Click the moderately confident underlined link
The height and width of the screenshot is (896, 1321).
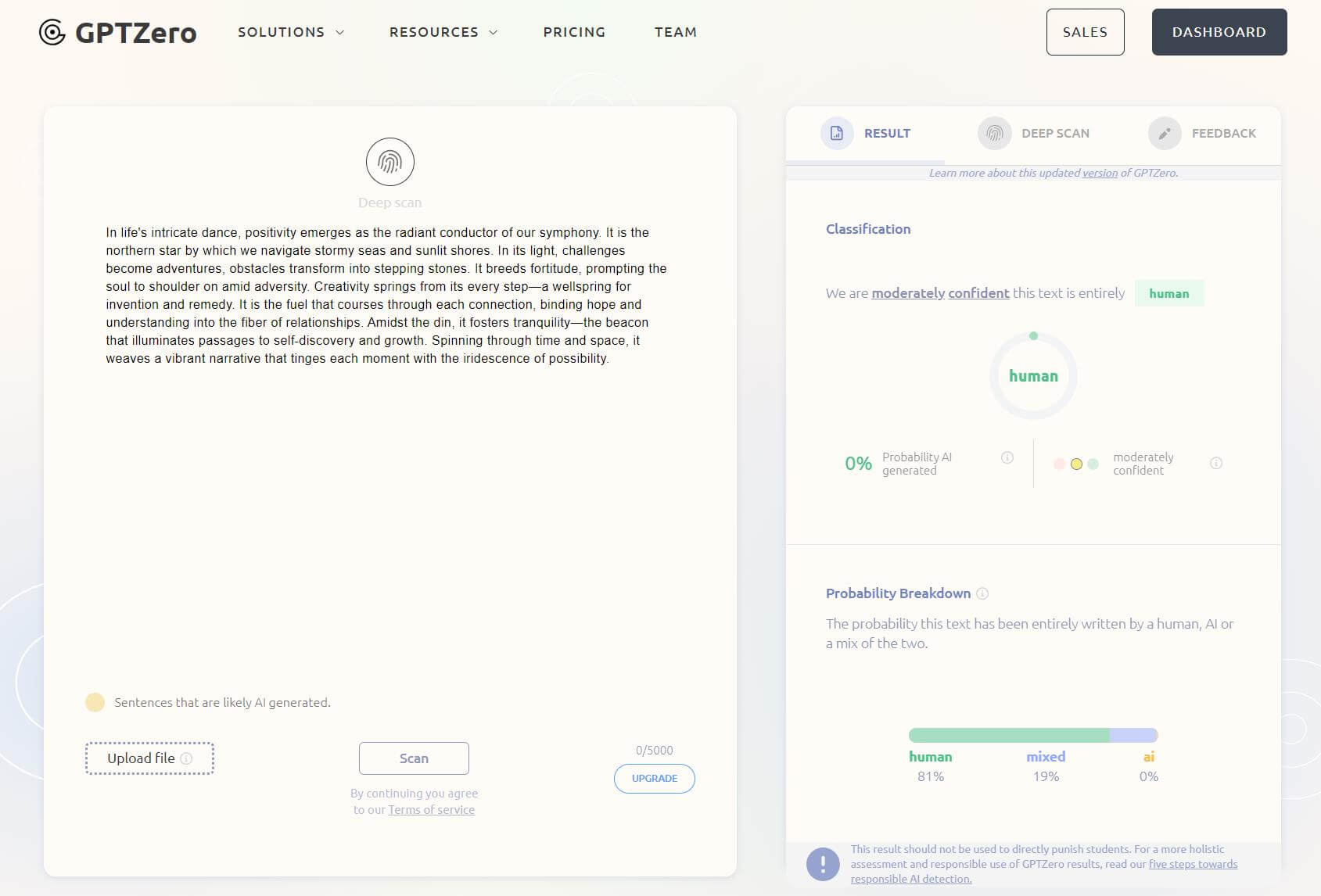click(940, 293)
